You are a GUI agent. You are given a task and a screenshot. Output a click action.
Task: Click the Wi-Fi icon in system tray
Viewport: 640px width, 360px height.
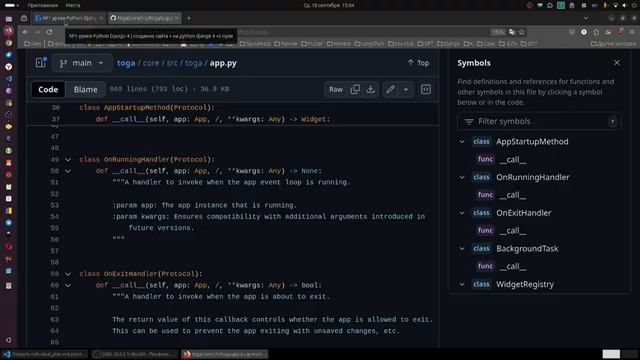pos(616,5)
